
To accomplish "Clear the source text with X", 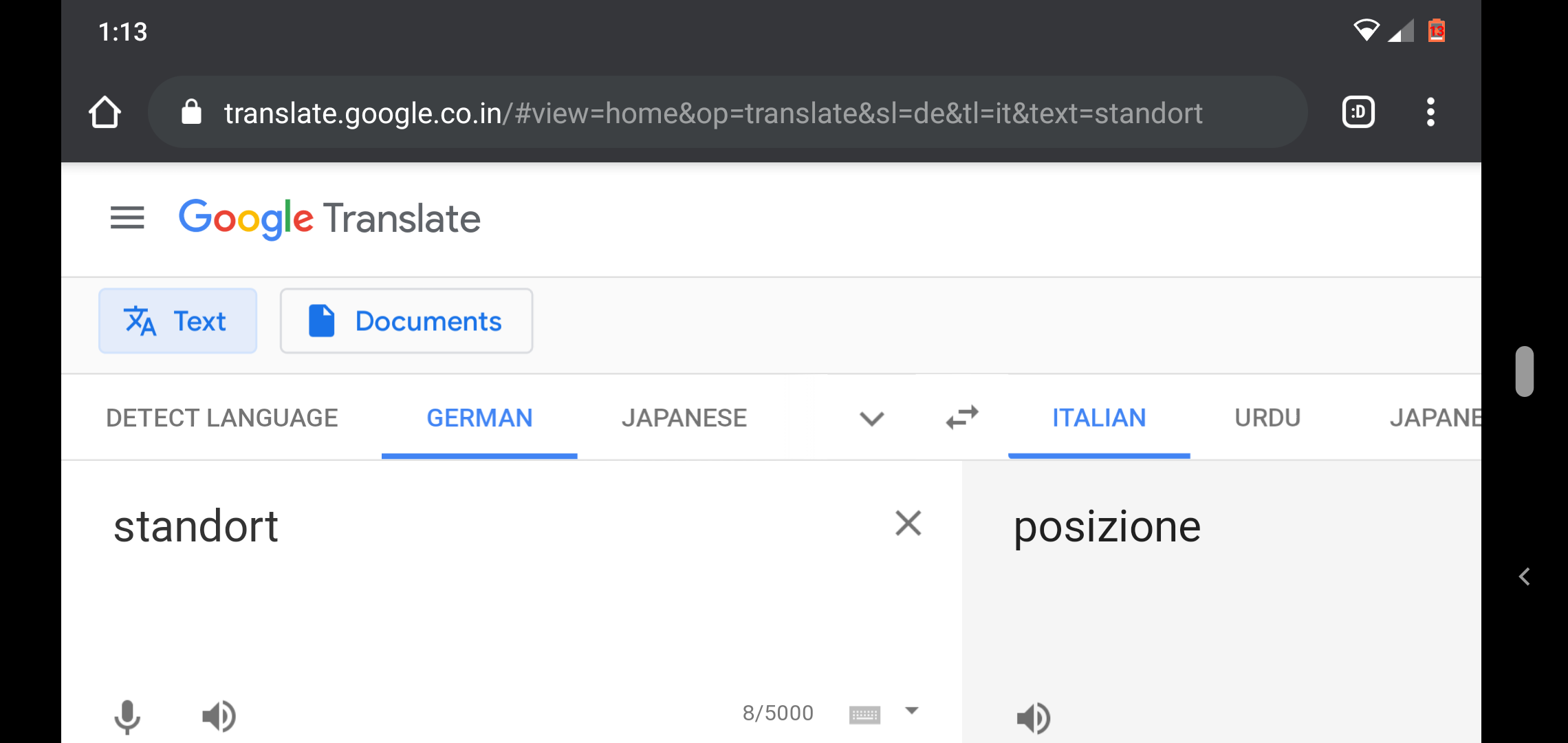I will coord(908,524).
